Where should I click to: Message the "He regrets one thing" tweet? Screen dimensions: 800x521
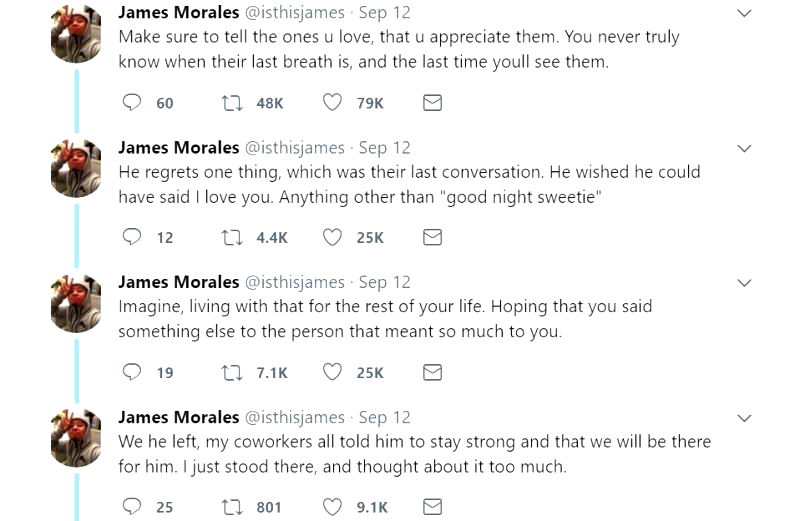click(x=432, y=237)
